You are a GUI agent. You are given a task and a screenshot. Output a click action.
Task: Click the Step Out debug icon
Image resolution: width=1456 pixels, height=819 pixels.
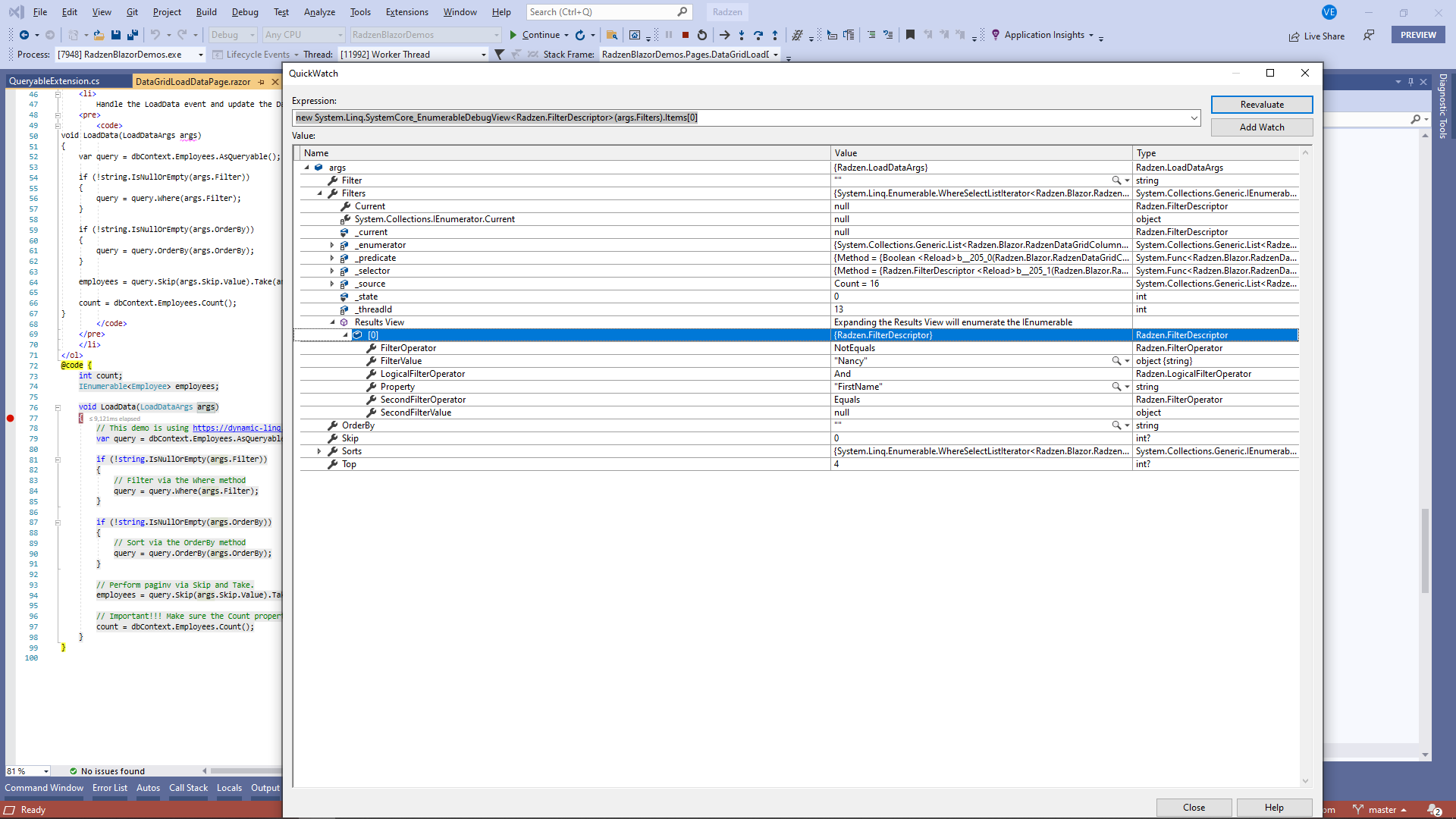[x=774, y=35]
